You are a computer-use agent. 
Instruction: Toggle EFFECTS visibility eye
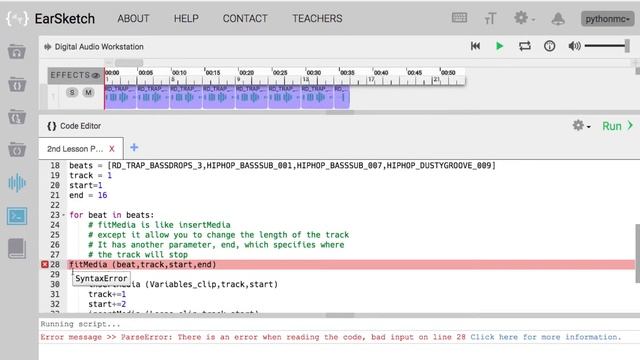point(96,76)
